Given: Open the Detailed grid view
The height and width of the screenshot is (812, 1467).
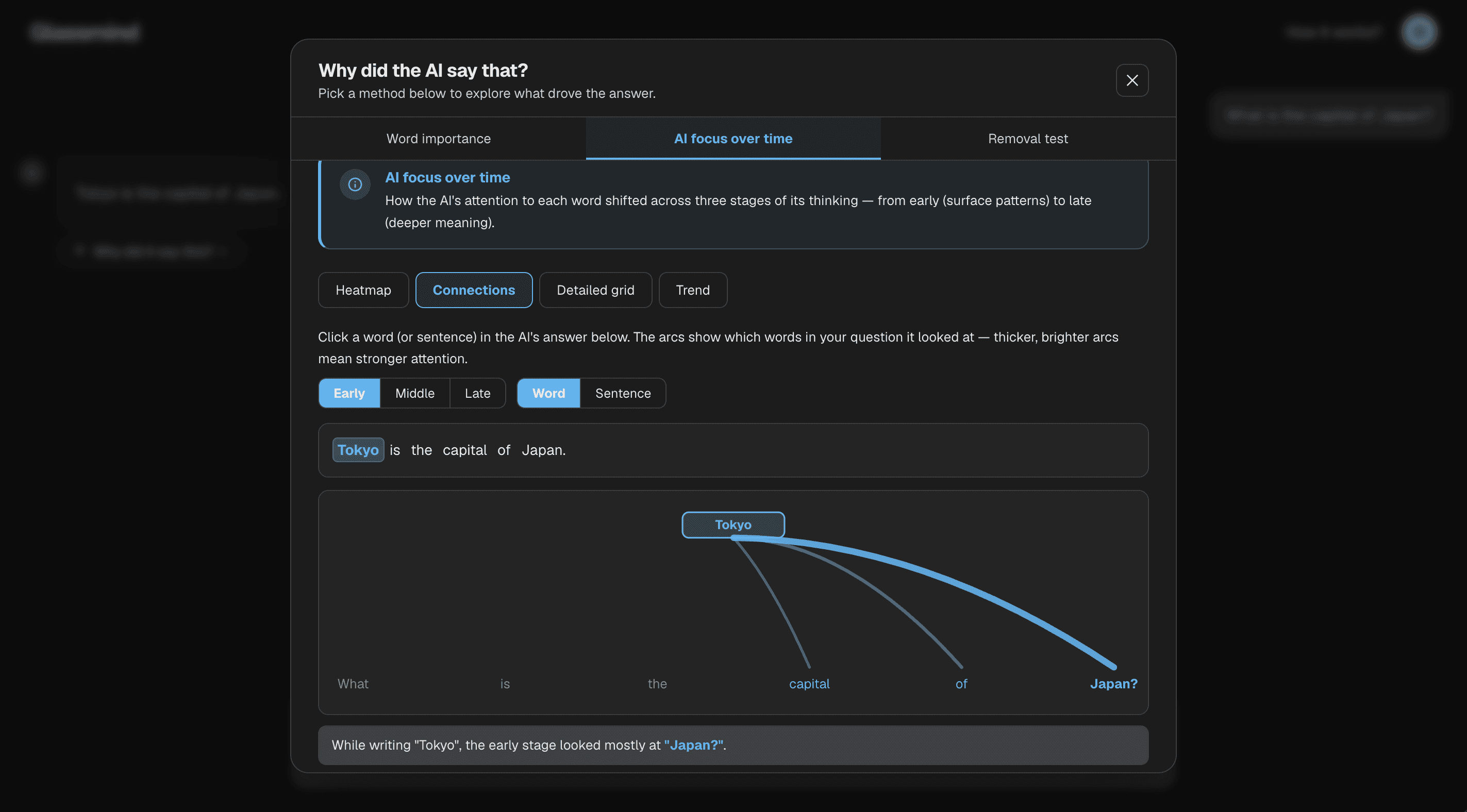Looking at the screenshot, I should [595, 290].
